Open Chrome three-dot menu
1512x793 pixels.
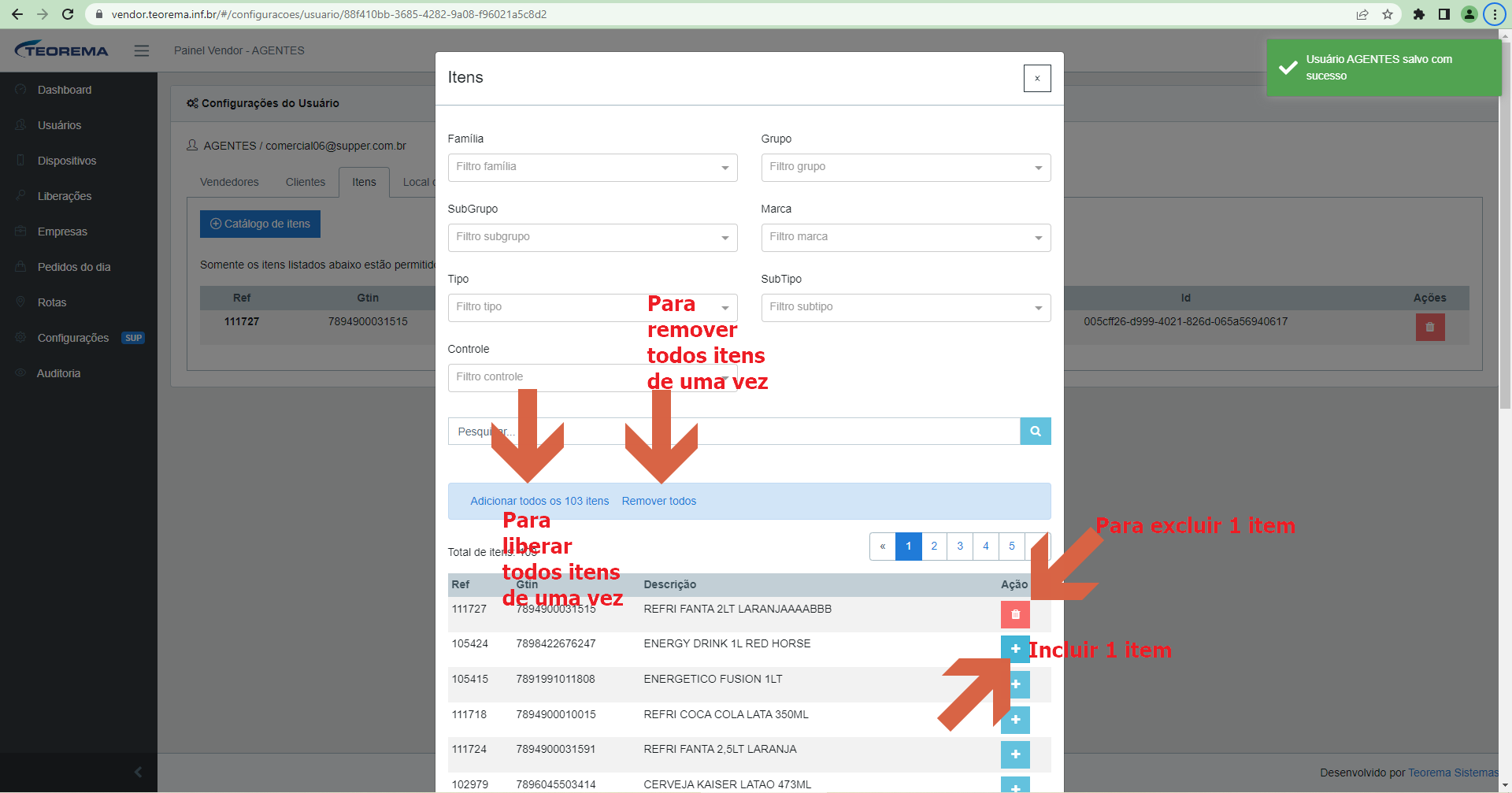pos(1495,14)
